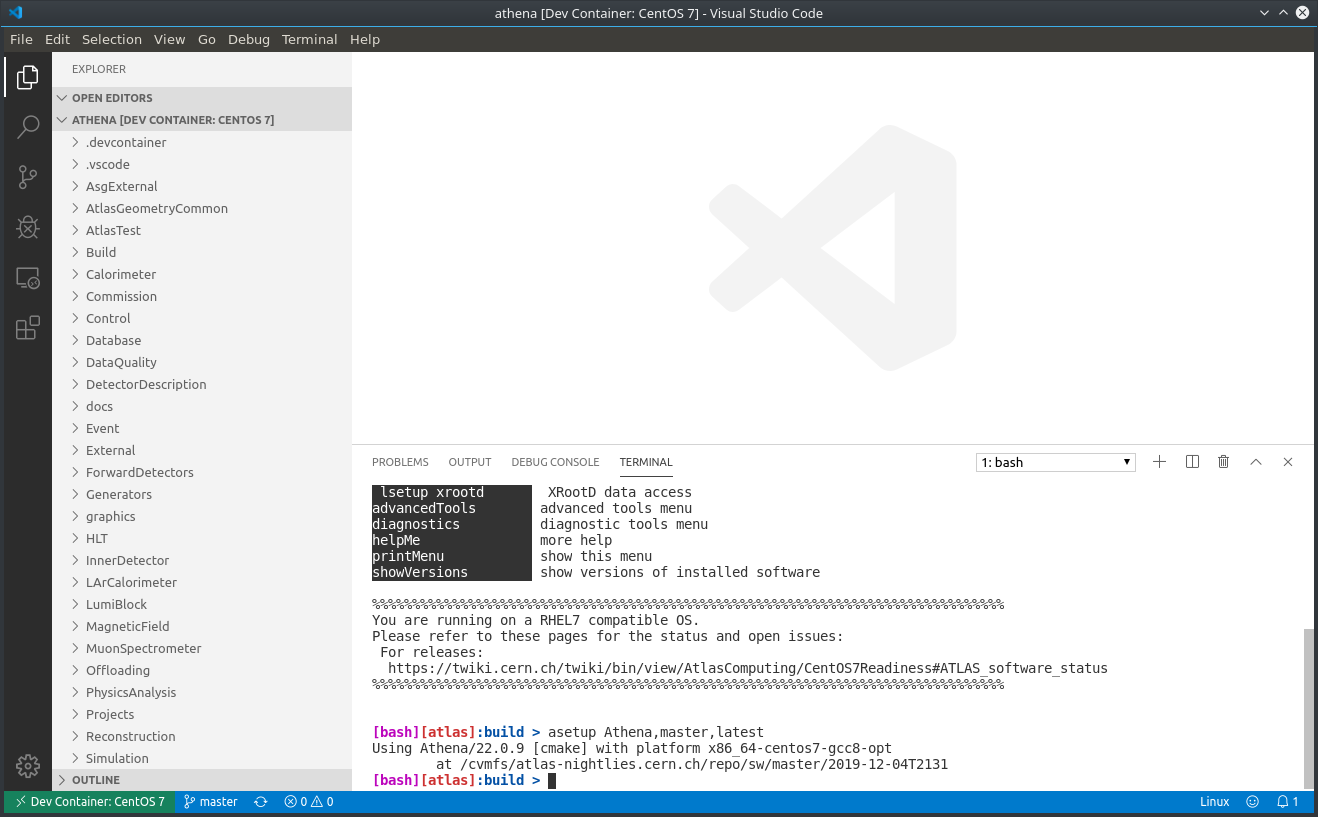Collapse the ATHENA workspace folder section
The image size is (1318, 817).
pos(202,120)
